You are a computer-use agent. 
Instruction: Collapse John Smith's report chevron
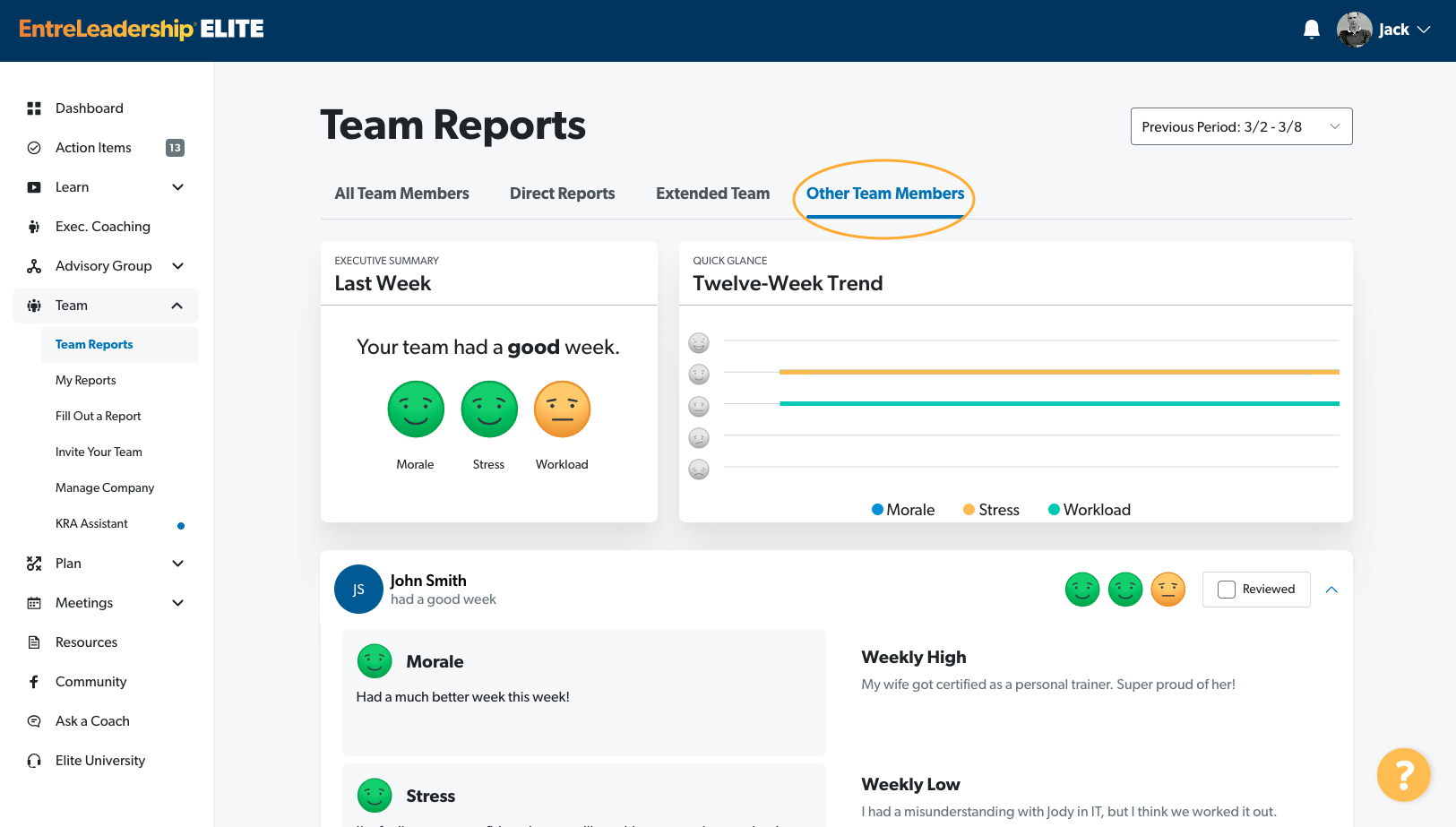1331,590
